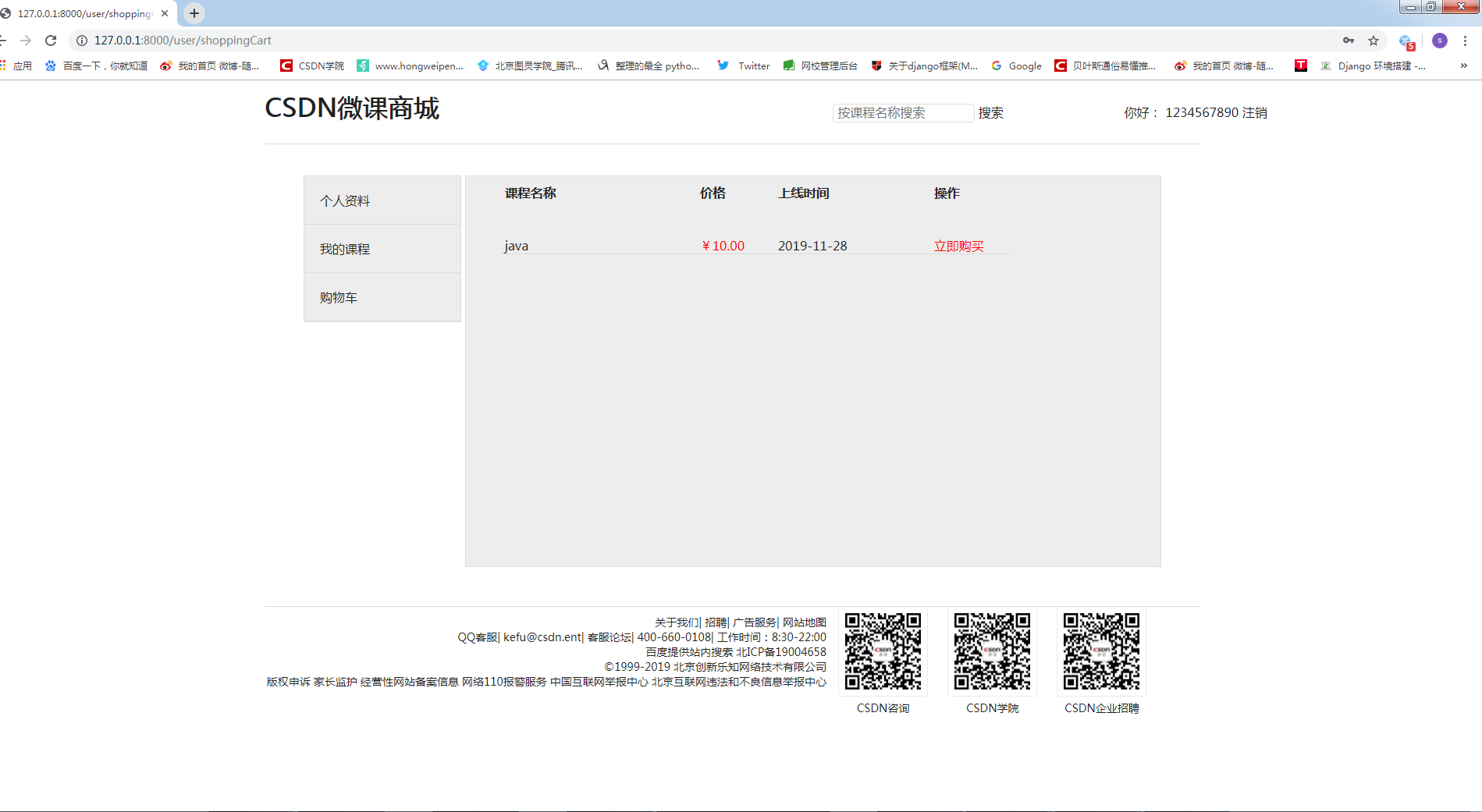Click the CSDN咨询 QR code

click(x=883, y=651)
